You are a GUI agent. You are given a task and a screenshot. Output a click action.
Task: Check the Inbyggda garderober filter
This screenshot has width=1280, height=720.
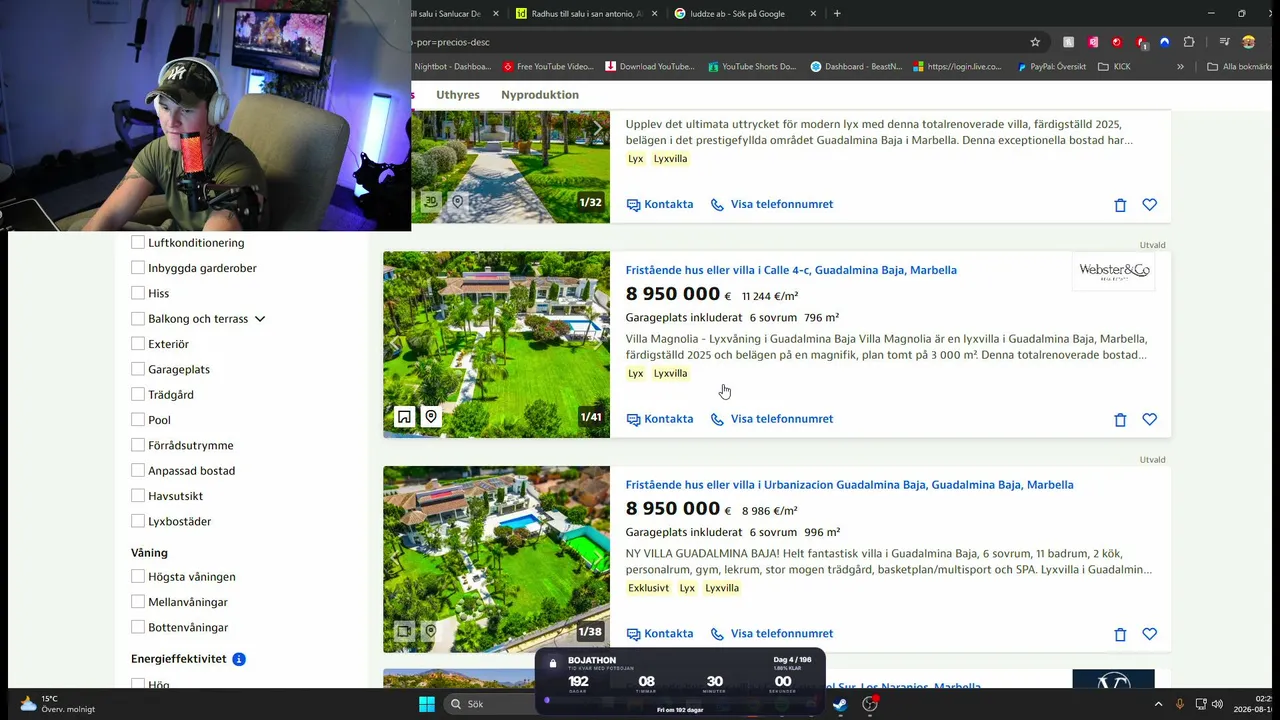tap(138, 268)
